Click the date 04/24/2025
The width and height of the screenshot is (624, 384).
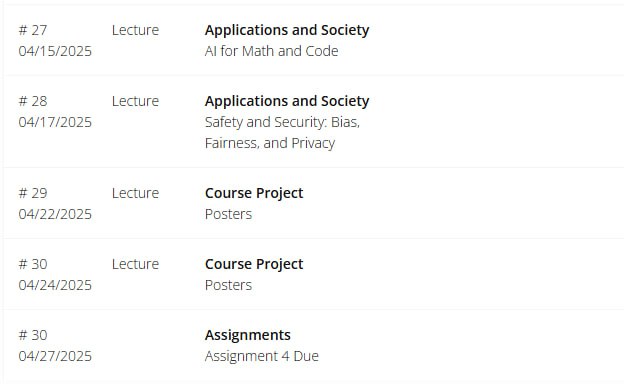pyautogui.click(x=55, y=285)
